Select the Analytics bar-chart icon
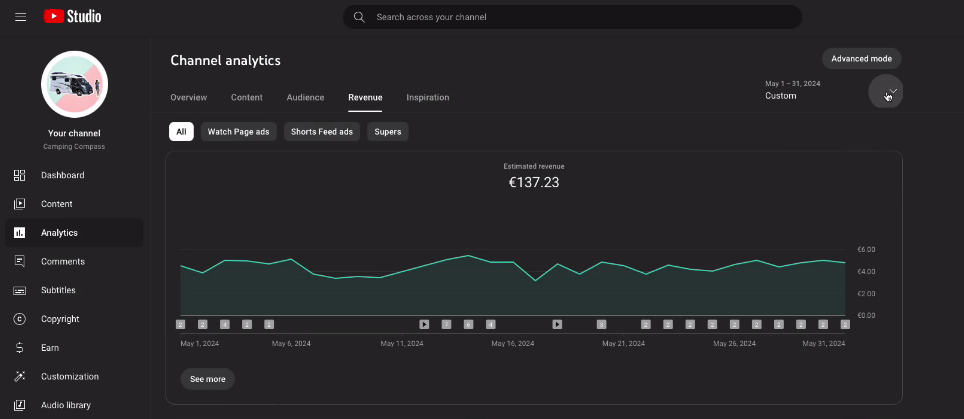Image resolution: width=964 pixels, height=419 pixels. [x=20, y=233]
